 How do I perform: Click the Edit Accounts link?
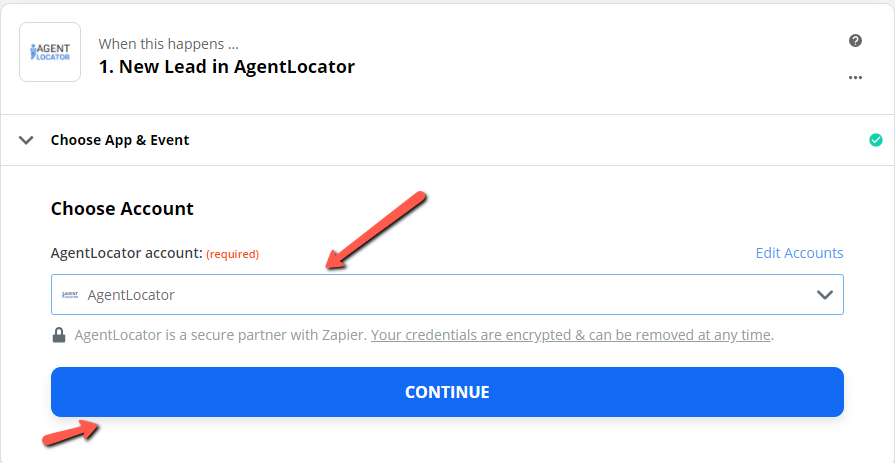[799, 253]
